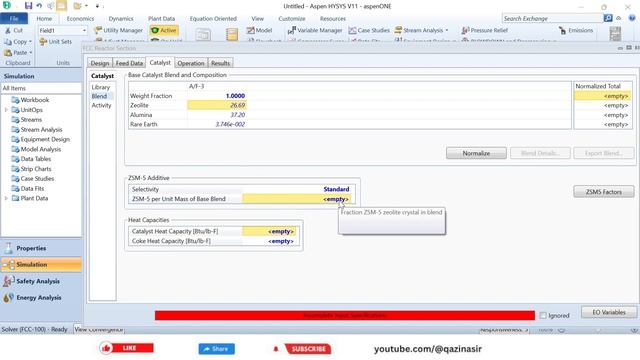Click the Paste clipboard icon
This screenshot has height=360, width=640.
[8, 53]
